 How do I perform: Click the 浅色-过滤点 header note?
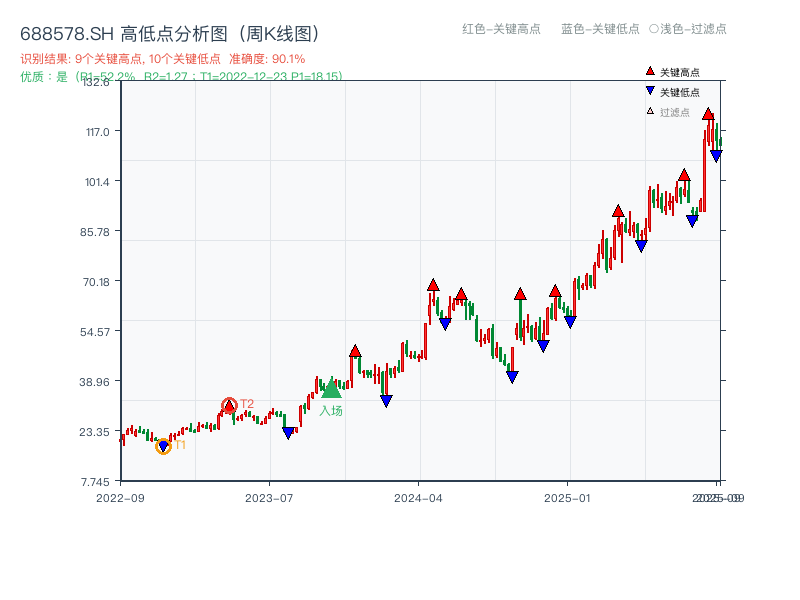coord(688,29)
